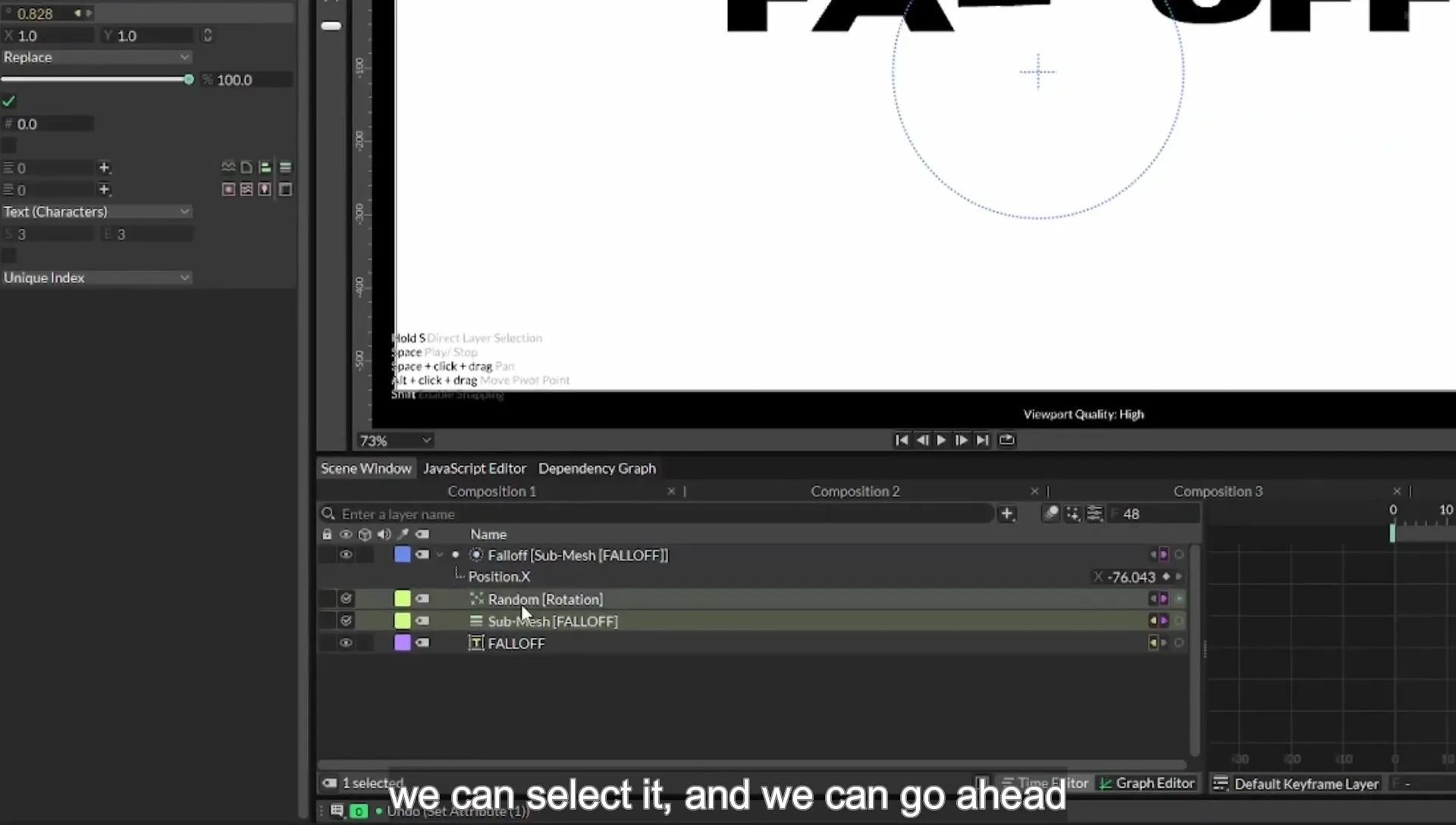1456x825 pixels.
Task: Toggle visibility eye of FALLOFF text layer
Action: pyautogui.click(x=346, y=643)
